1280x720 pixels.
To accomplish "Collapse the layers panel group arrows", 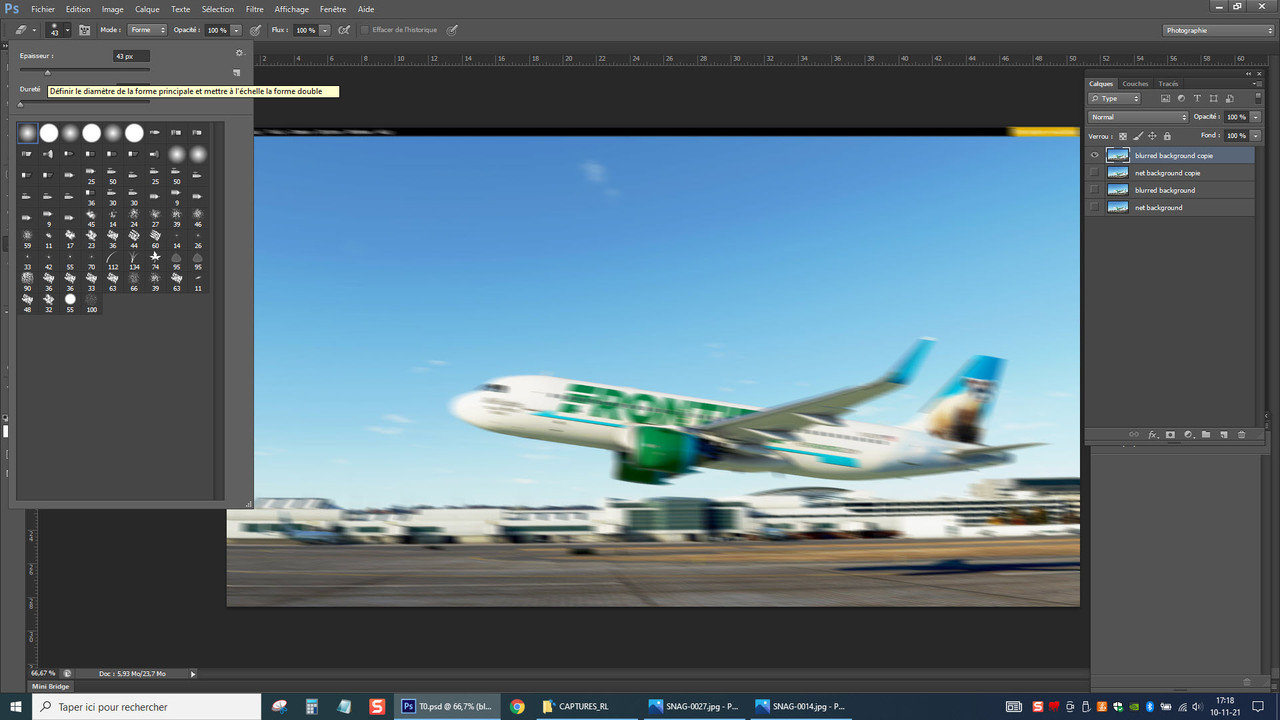I will [x=1247, y=73].
